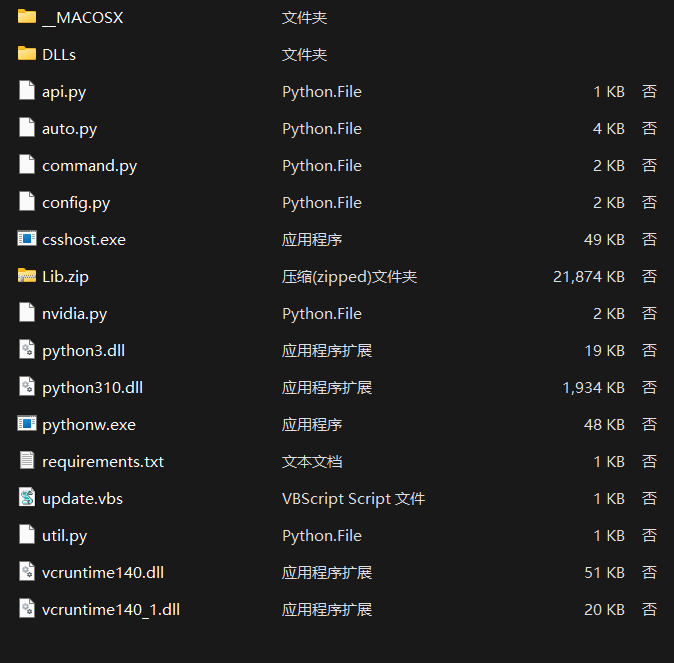
Task: Click the csshost.exe application icon
Action: (x=27, y=239)
